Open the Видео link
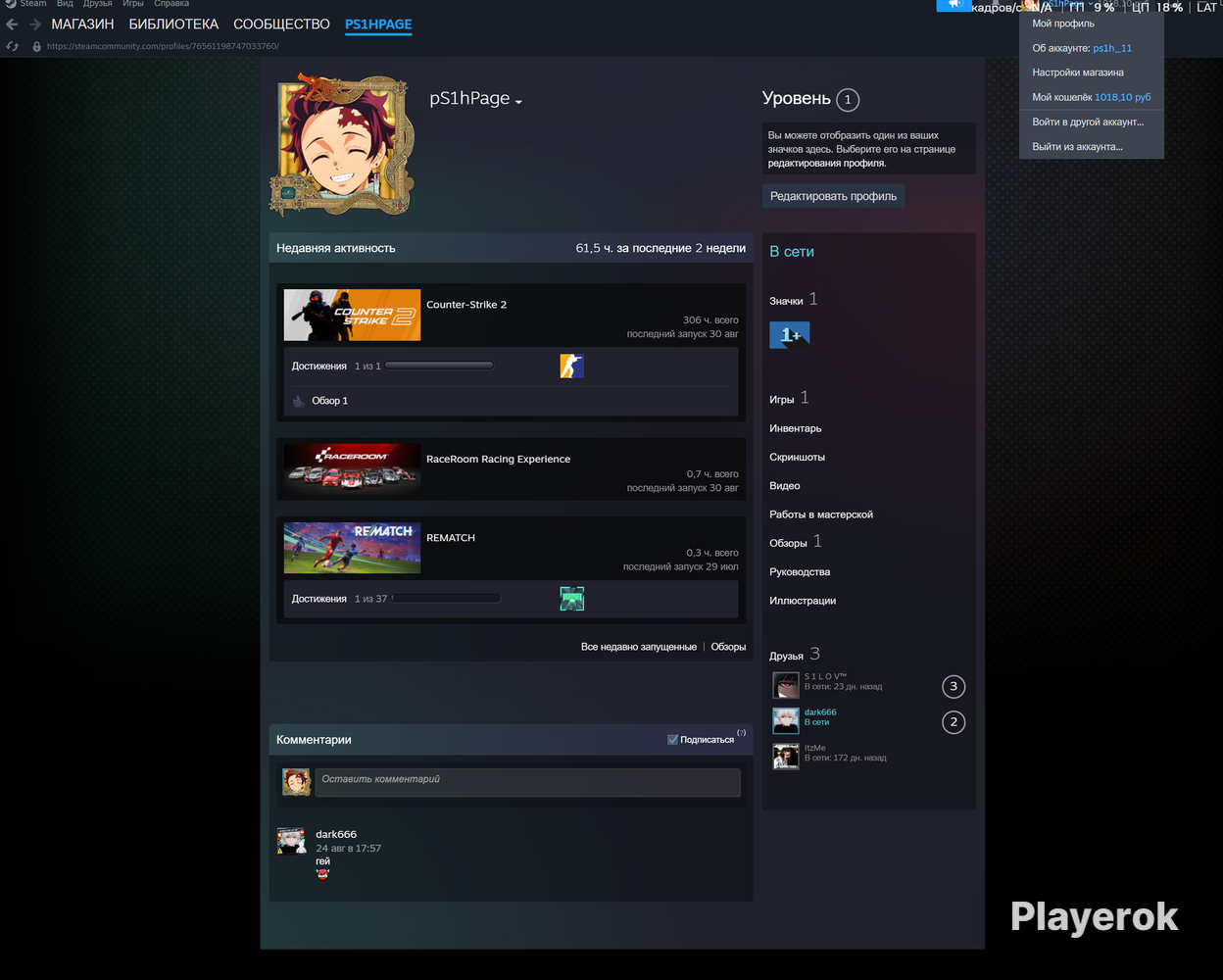This screenshot has height=980, width=1223. 785,486
